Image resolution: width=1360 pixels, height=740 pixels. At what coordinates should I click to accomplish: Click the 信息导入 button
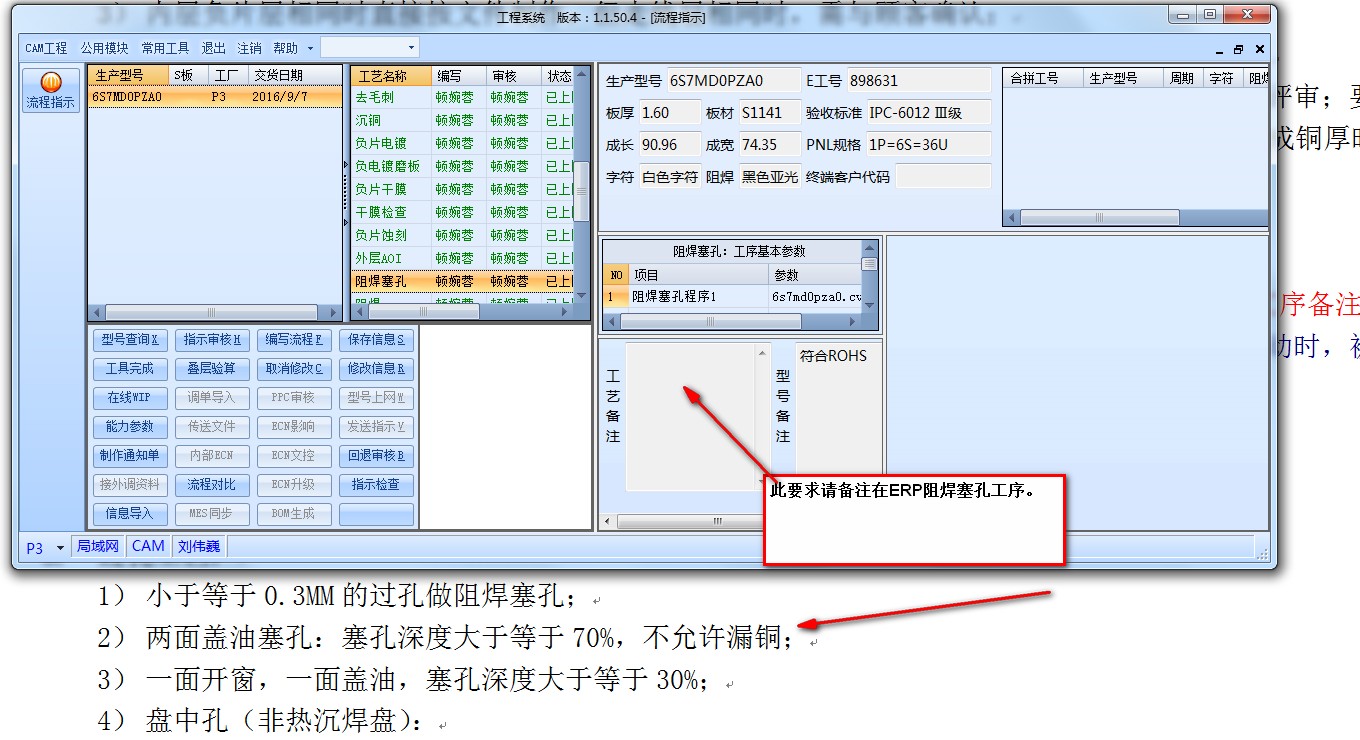tap(130, 514)
